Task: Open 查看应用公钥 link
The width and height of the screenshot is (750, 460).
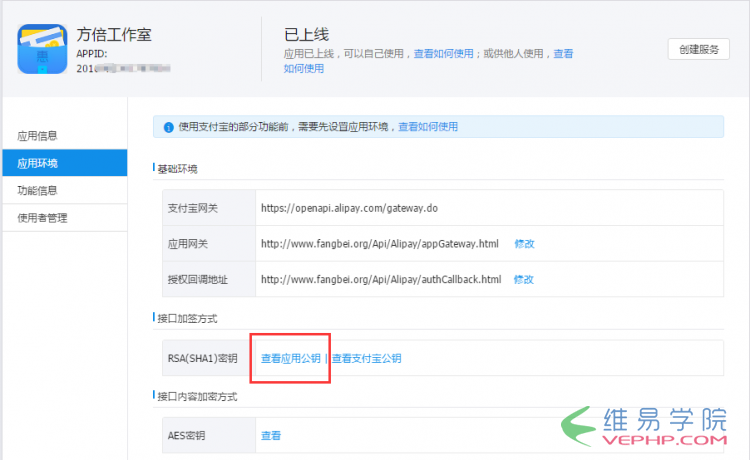Action: (x=291, y=359)
